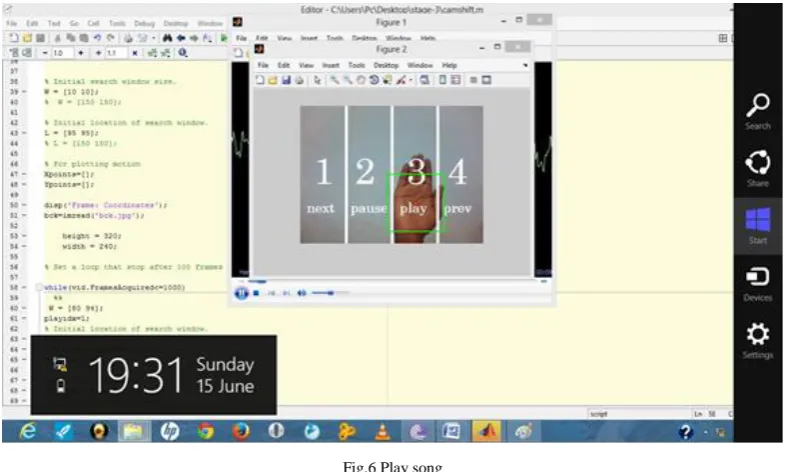Click media player seek progress bar

[x=394, y=282]
